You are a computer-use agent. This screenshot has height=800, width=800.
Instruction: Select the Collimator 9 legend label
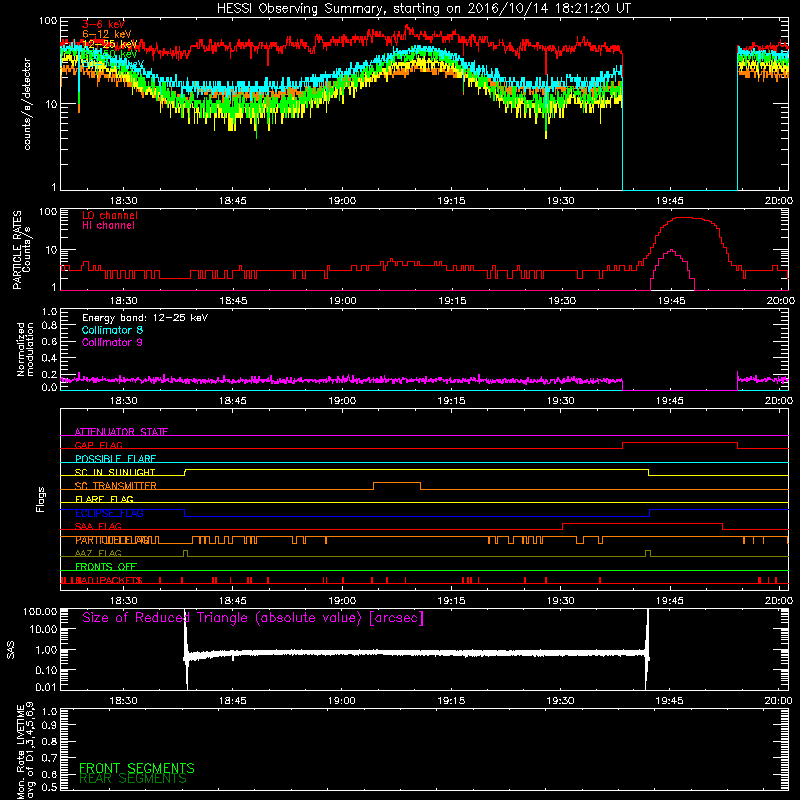(112, 342)
